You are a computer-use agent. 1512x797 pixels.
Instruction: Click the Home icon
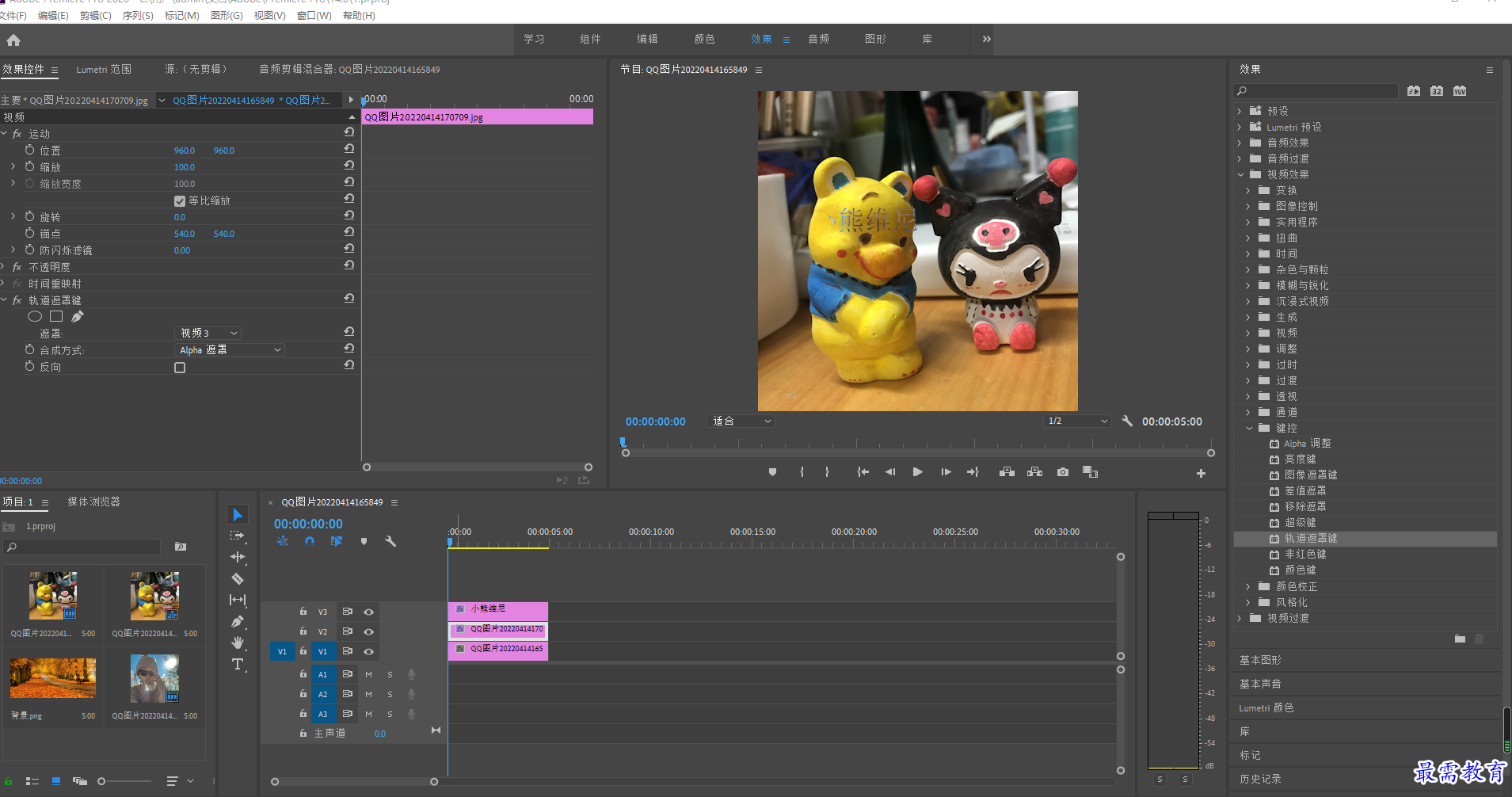coord(13,40)
